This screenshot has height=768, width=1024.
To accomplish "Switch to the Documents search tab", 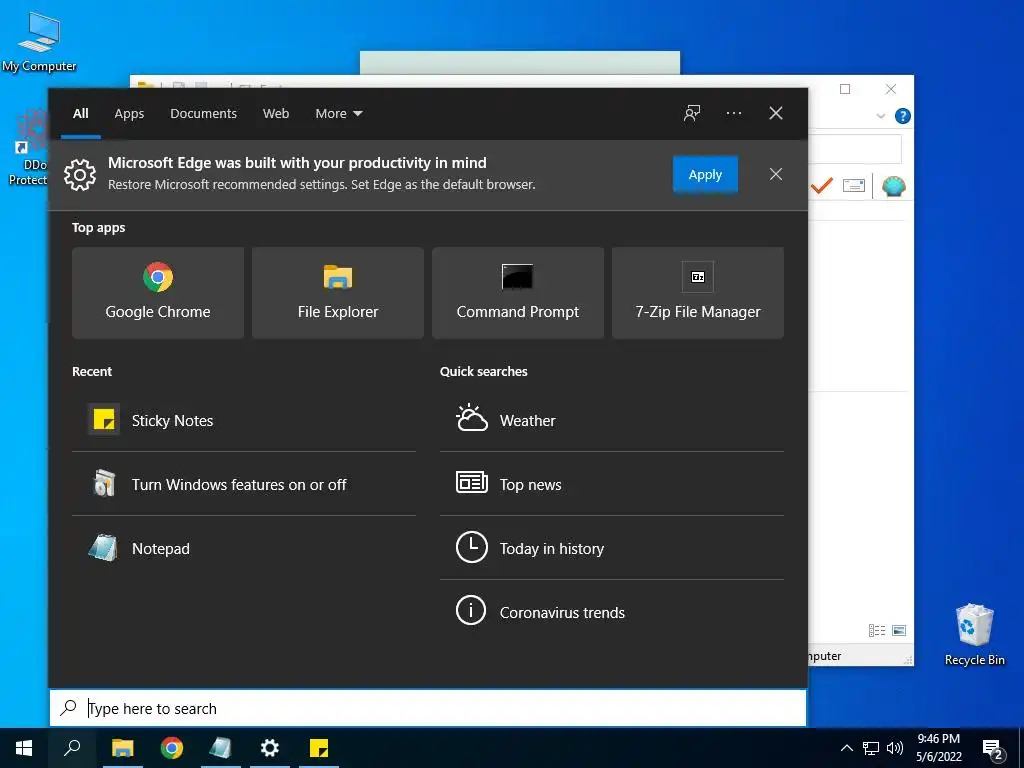I will point(203,113).
